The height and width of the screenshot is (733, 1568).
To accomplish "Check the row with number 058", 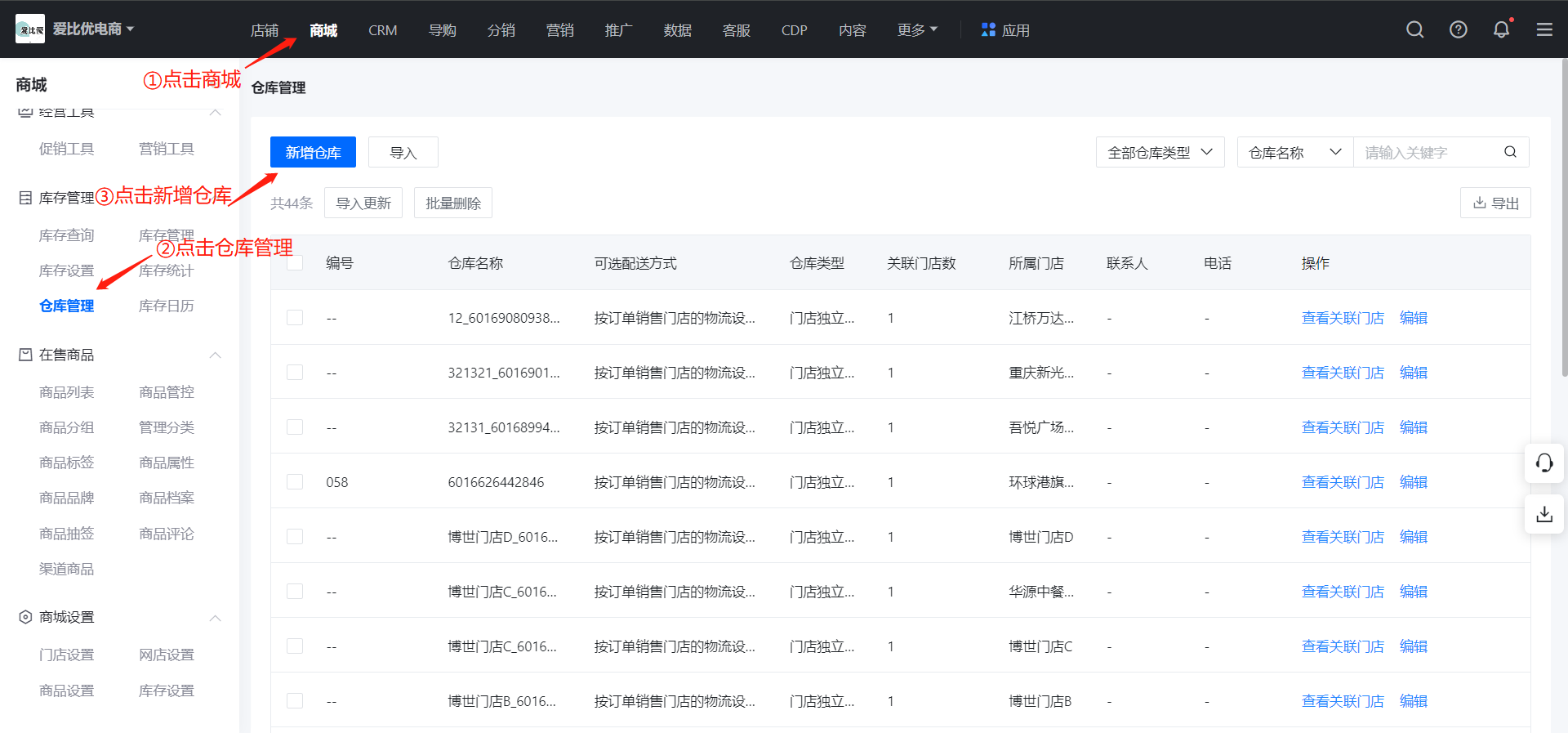I will click(x=295, y=481).
